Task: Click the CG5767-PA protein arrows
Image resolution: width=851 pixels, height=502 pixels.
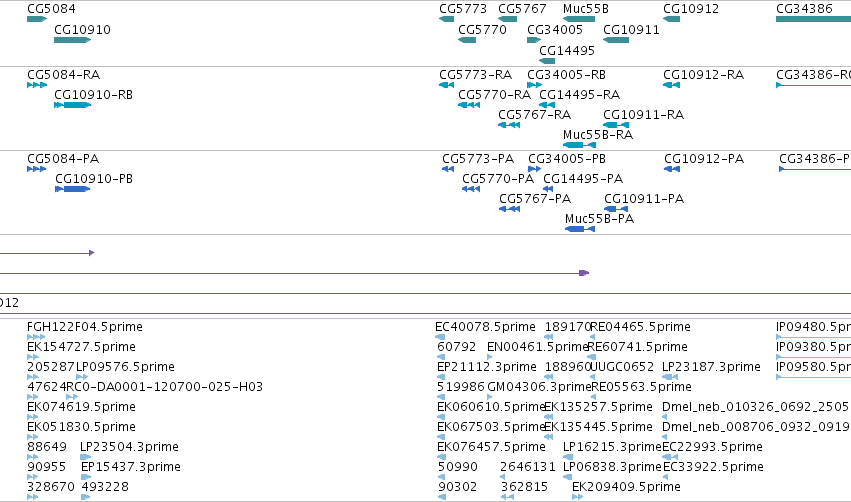Action: 510,209
